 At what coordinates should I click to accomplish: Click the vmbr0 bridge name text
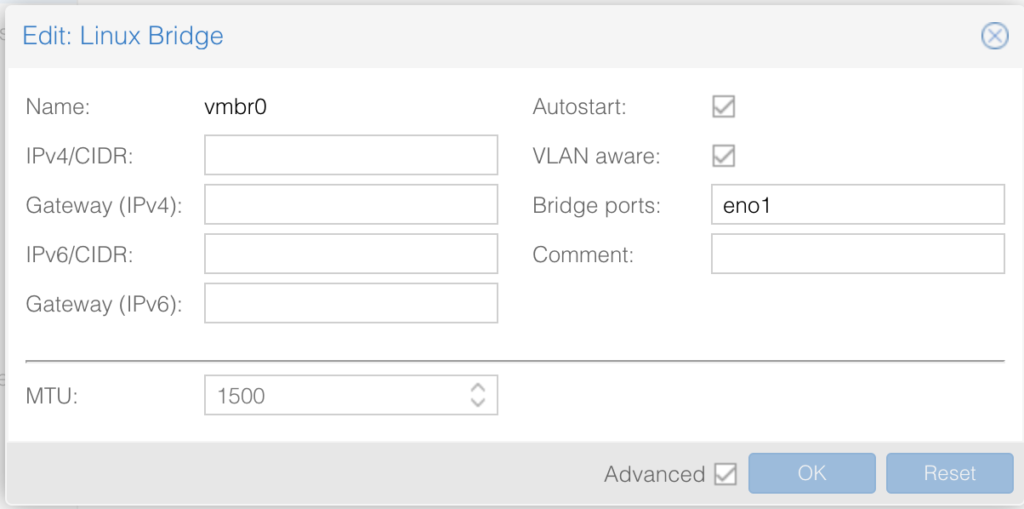236,107
